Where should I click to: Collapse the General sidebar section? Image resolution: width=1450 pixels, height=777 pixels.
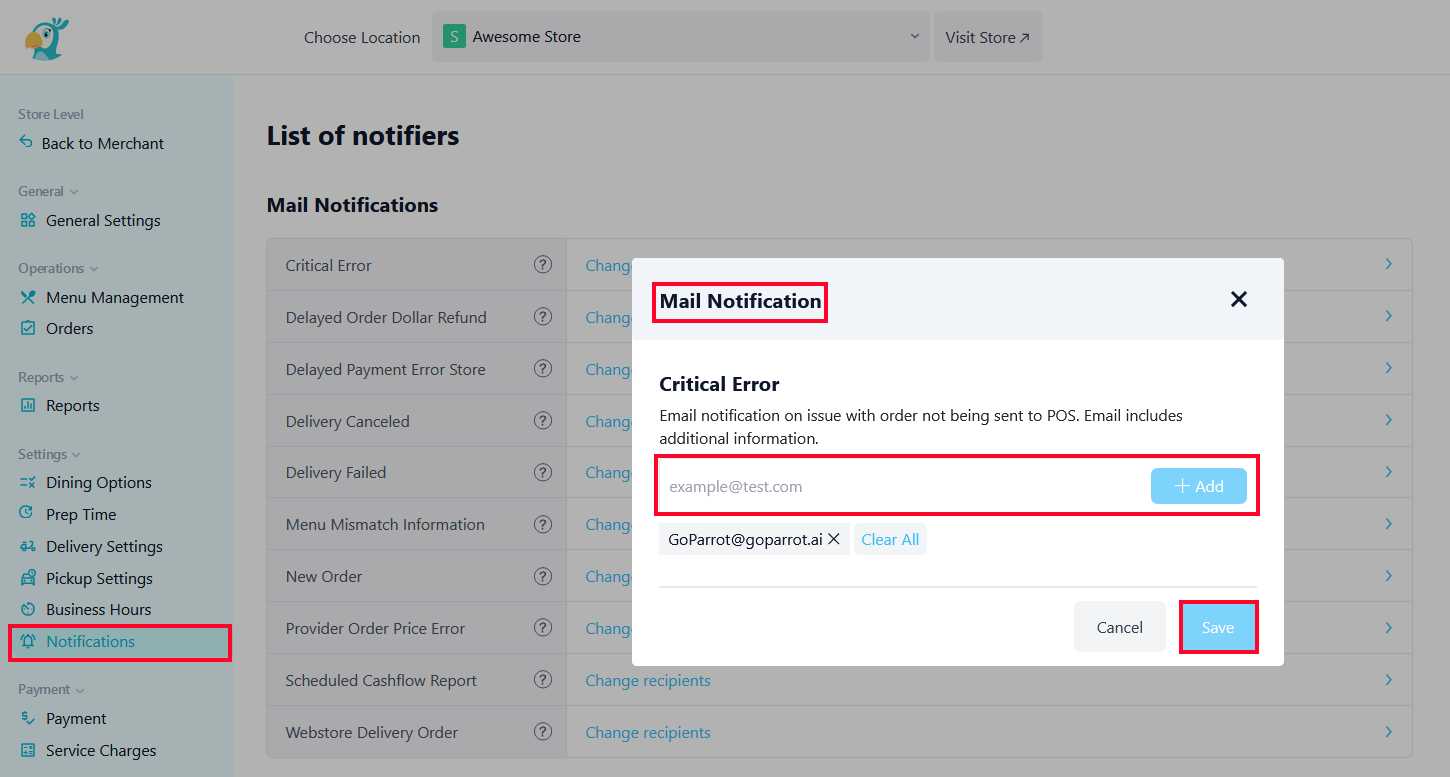coord(48,191)
